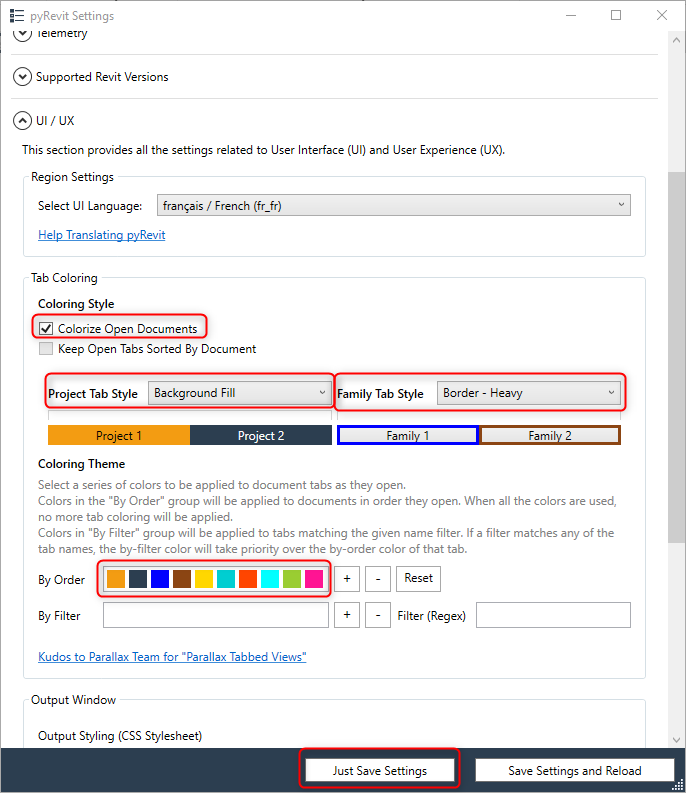The width and height of the screenshot is (686, 793).
Task: Remove a color from By Order list
Action: tap(377, 579)
